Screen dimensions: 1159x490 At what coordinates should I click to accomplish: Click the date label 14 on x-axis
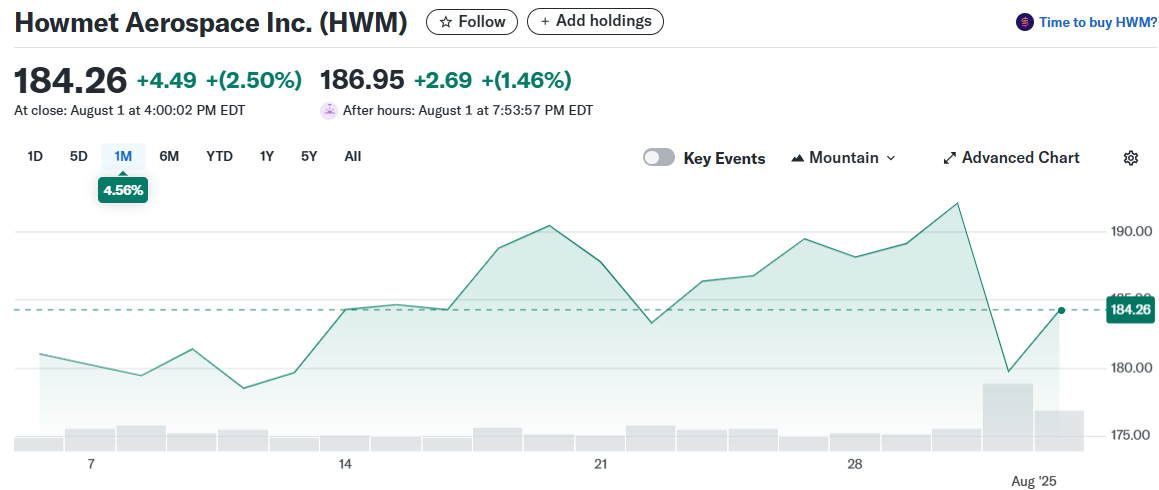point(344,464)
